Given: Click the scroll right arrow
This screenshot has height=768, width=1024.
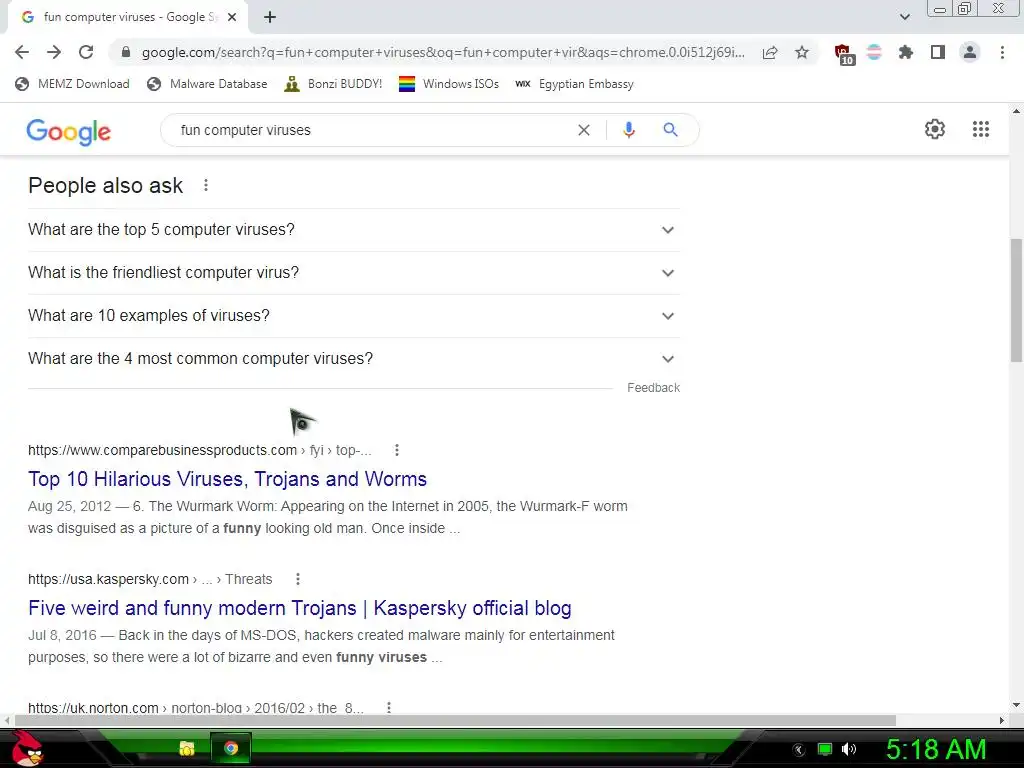Looking at the screenshot, I should (x=1002, y=720).
